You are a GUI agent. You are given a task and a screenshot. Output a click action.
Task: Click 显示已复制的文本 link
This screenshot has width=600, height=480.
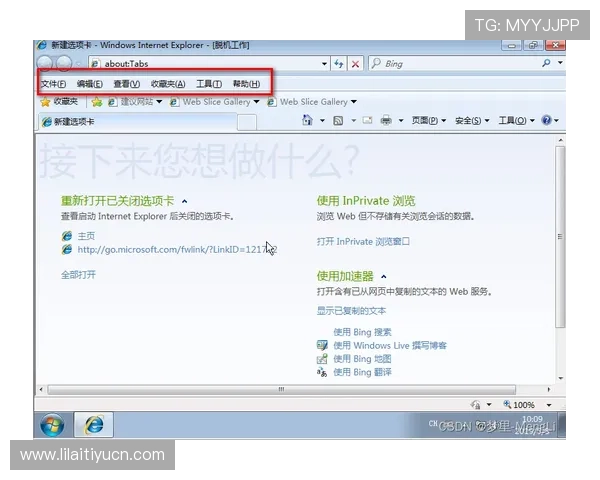click(351, 310)
